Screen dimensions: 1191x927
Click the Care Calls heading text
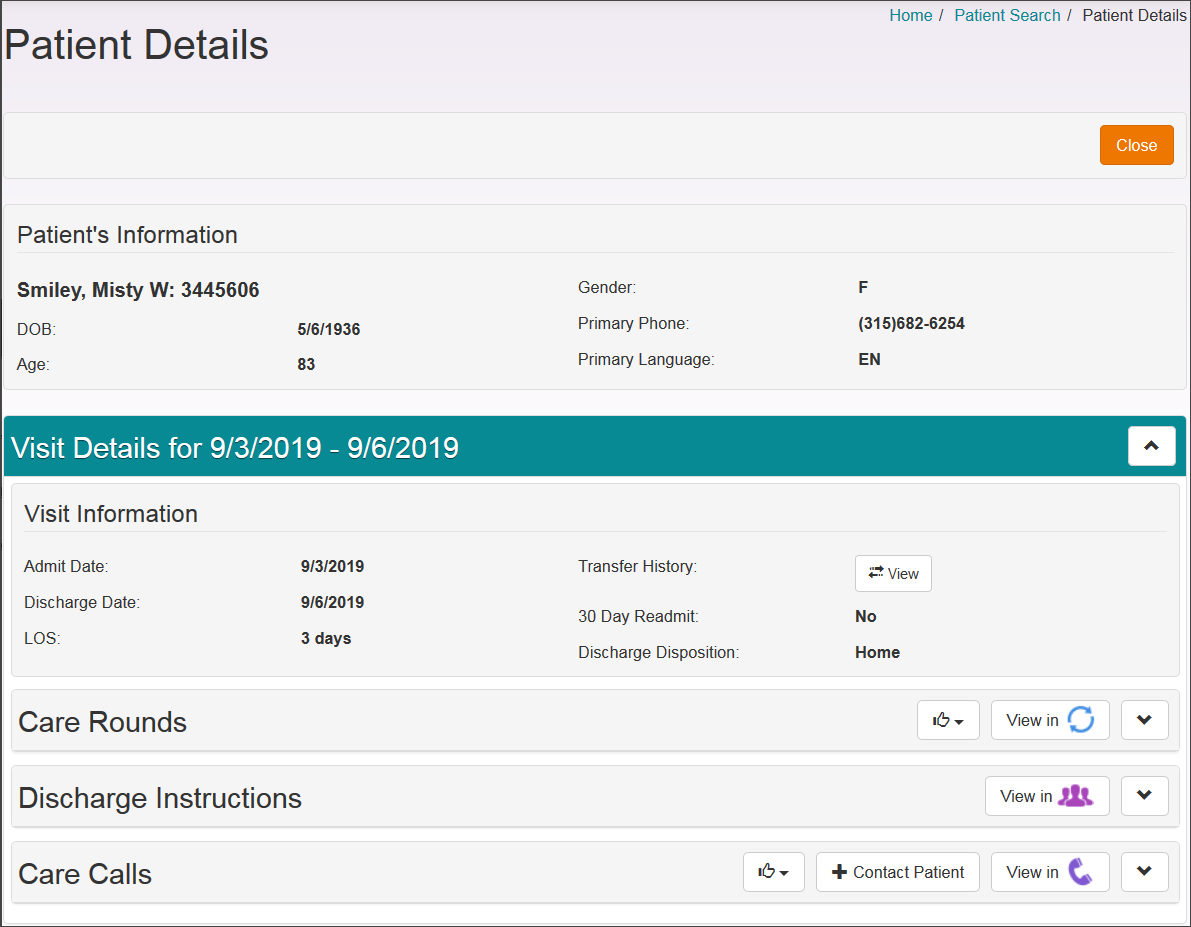click(x=85, y=874)
